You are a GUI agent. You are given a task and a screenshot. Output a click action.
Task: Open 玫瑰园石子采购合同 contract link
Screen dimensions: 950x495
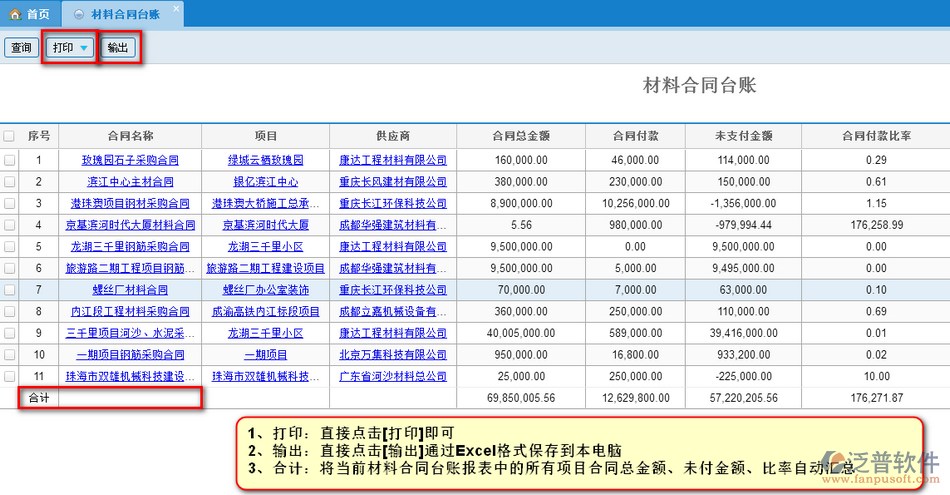130,160
